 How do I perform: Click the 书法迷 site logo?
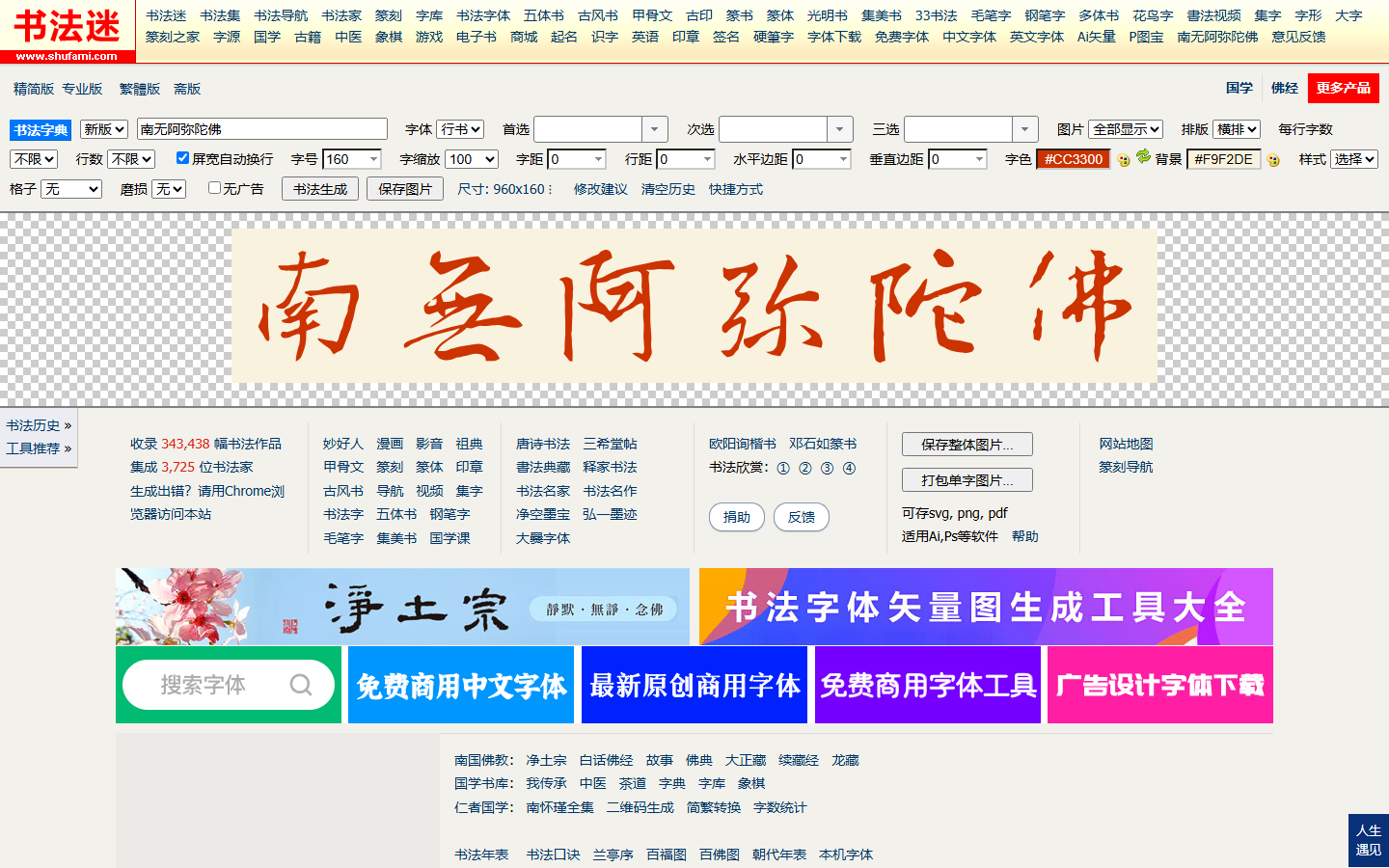(68, 32)
